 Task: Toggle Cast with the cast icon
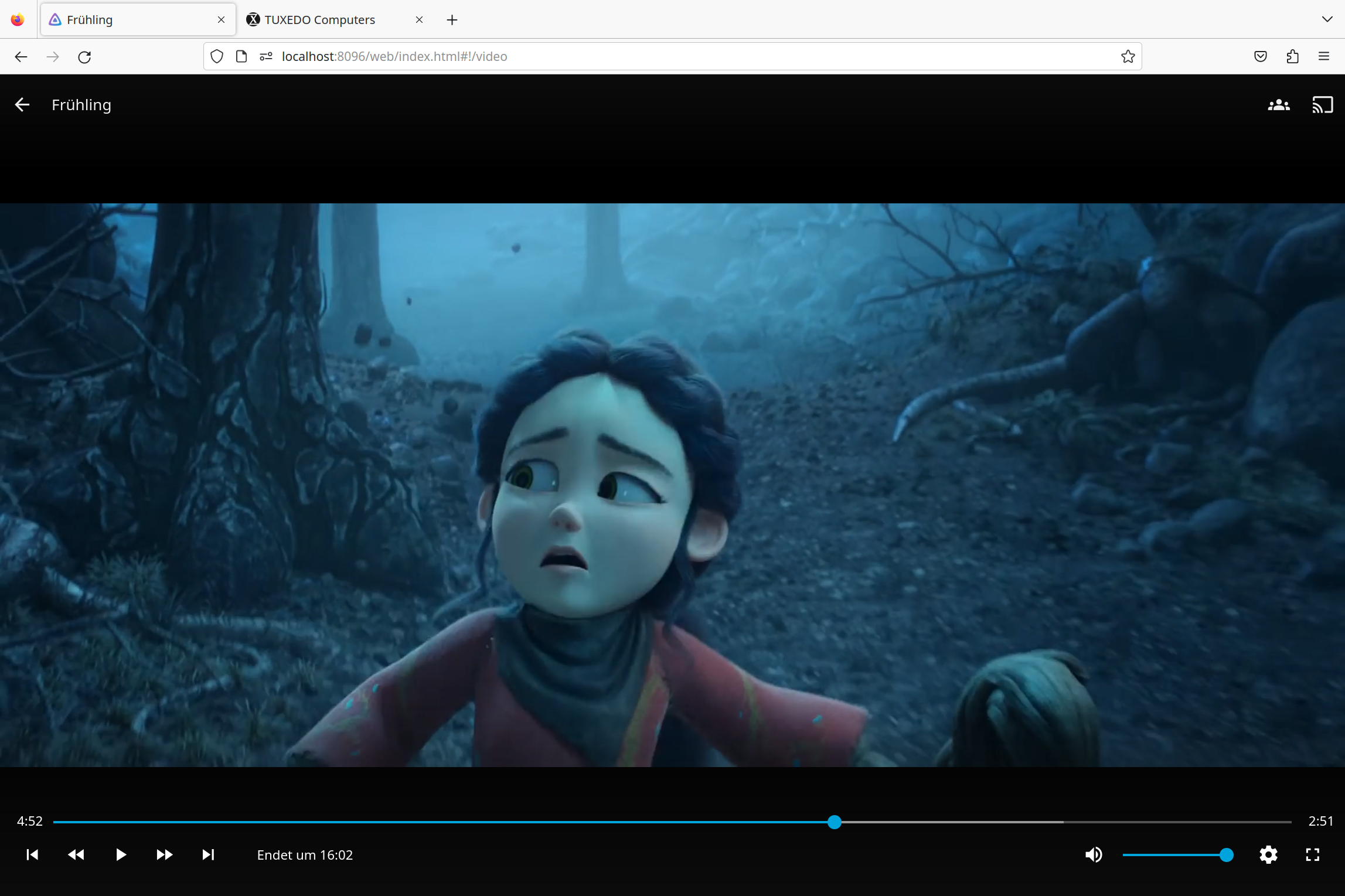pos(1321,104)
